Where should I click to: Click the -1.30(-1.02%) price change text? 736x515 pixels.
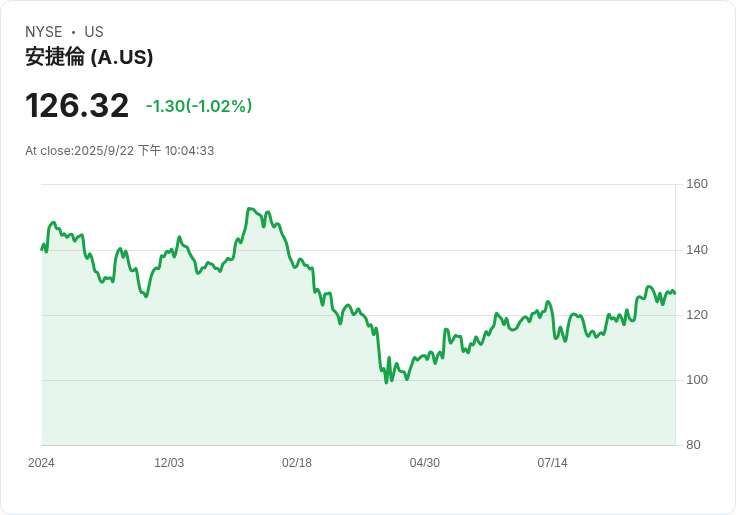click(x=199, y=106)
